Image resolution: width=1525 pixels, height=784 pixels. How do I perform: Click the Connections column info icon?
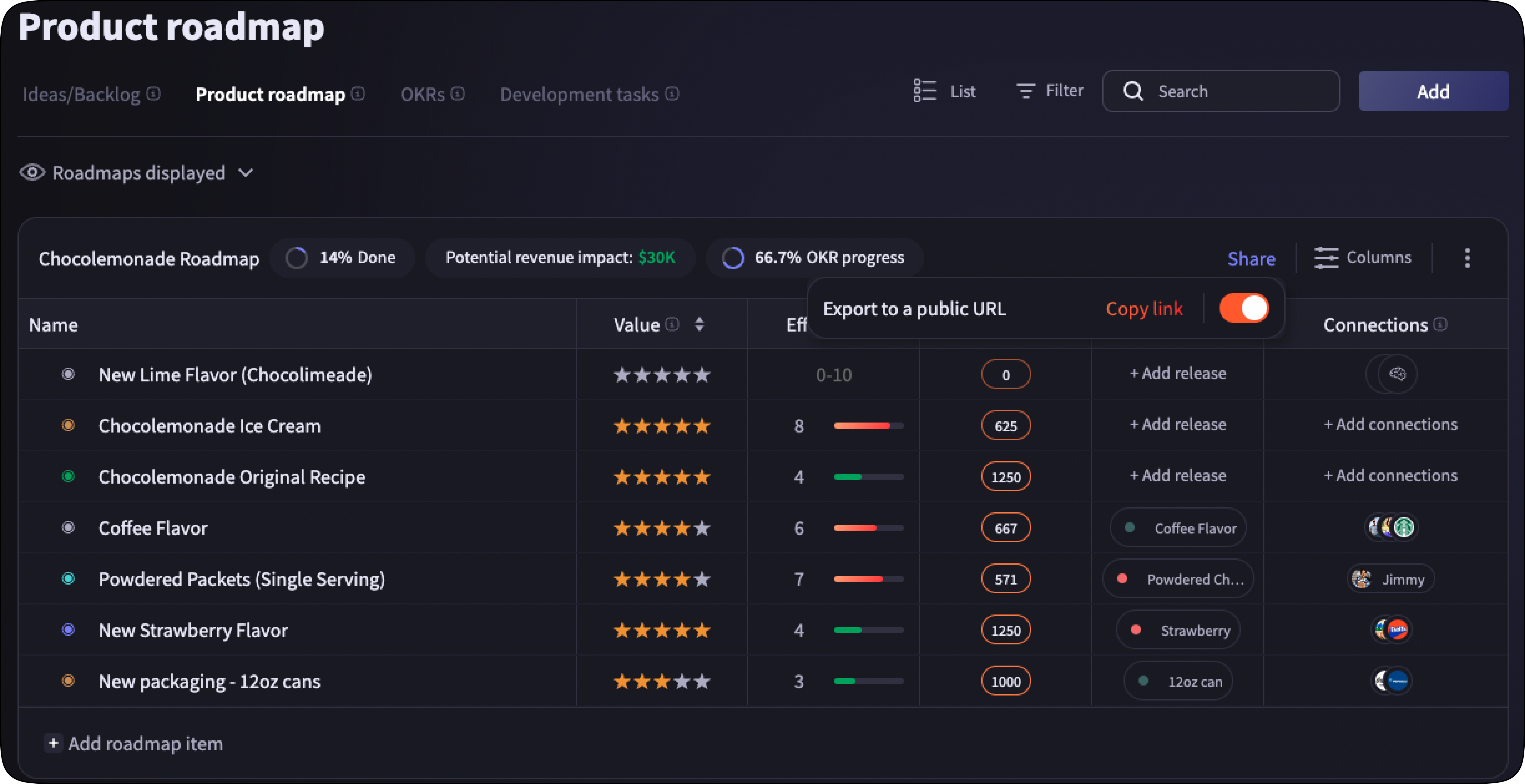1440,324
